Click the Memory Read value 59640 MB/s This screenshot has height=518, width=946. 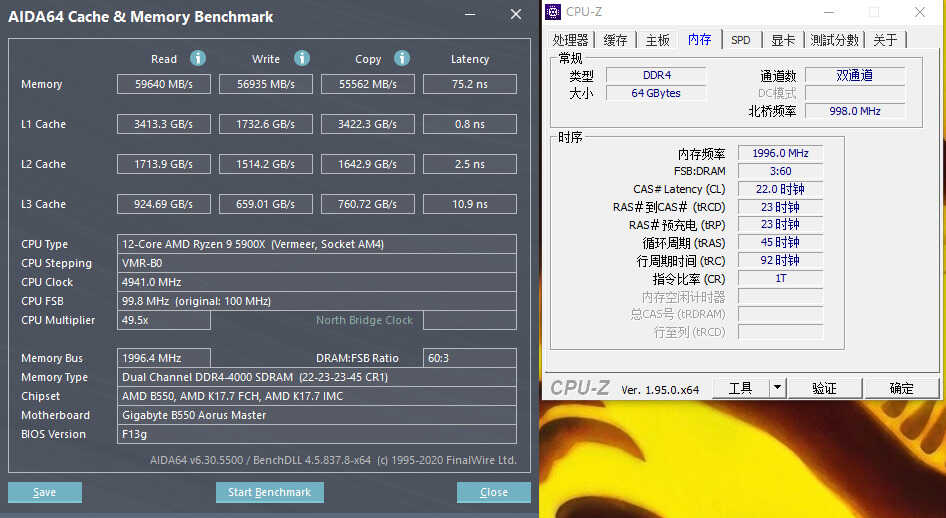click(163, 84)
